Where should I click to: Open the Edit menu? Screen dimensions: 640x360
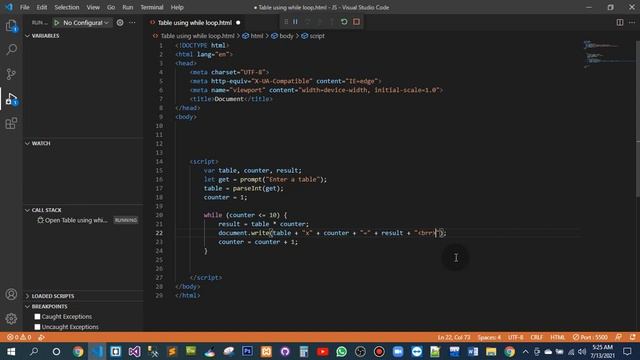[x=42, y=7]
